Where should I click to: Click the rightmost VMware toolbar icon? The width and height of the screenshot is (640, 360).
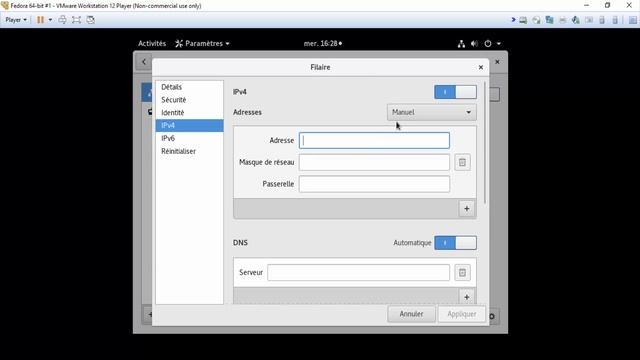pos(633,20)
